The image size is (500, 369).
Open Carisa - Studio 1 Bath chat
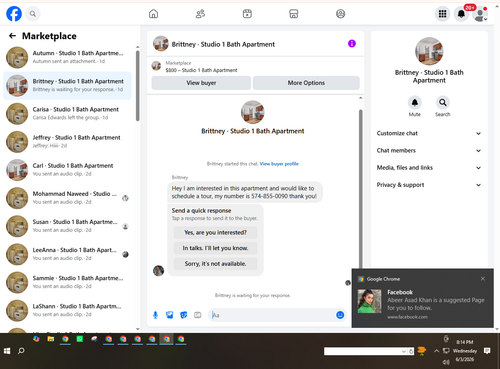(67, 114)
